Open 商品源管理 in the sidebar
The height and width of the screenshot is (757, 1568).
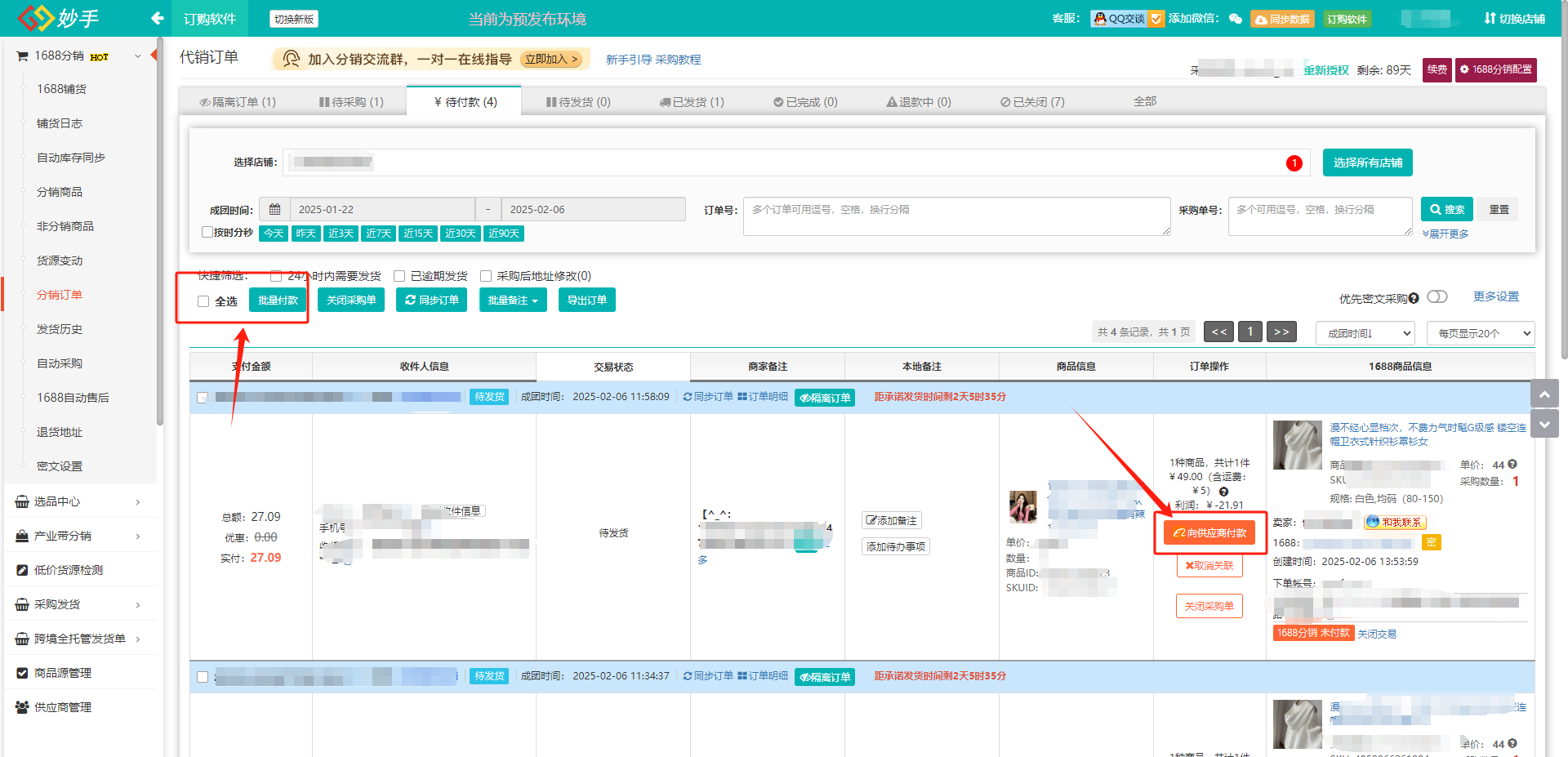tap(63, 673)
